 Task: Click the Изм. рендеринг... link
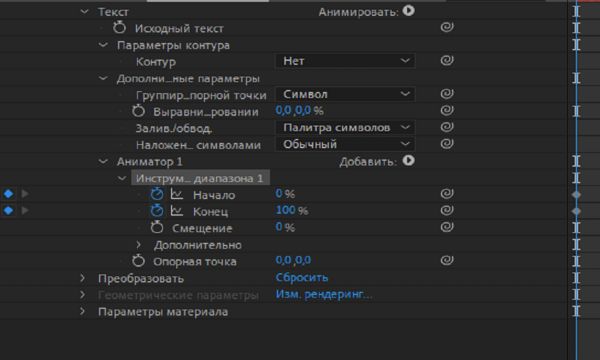pyautogui.click(x=324, y=295)
